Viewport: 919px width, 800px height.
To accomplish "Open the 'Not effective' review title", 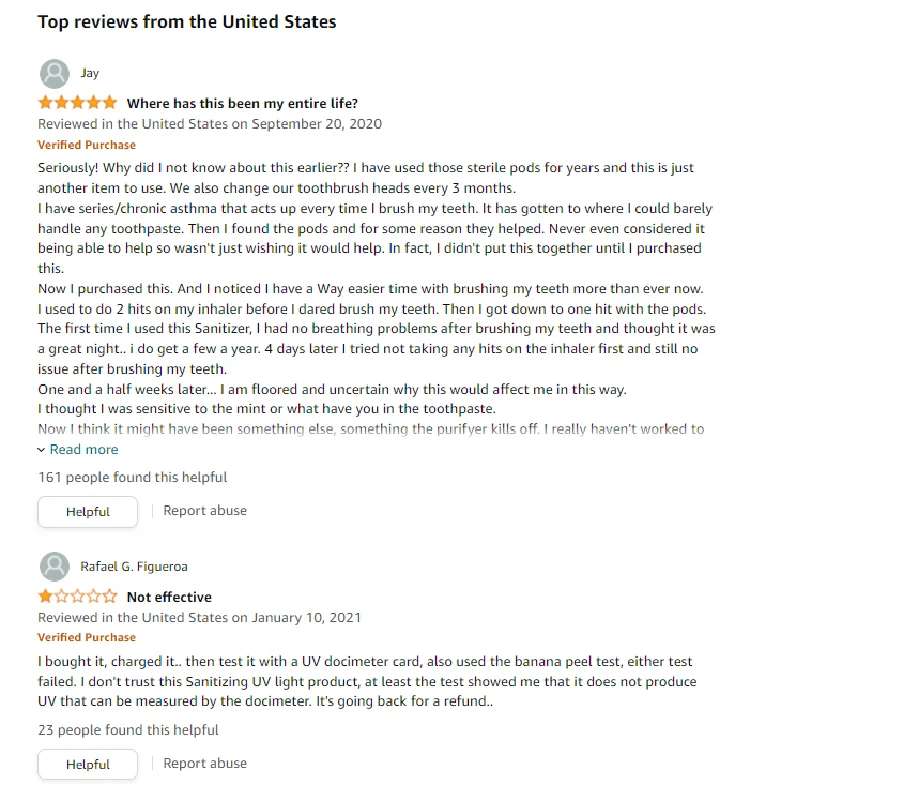I will (169, 597).
